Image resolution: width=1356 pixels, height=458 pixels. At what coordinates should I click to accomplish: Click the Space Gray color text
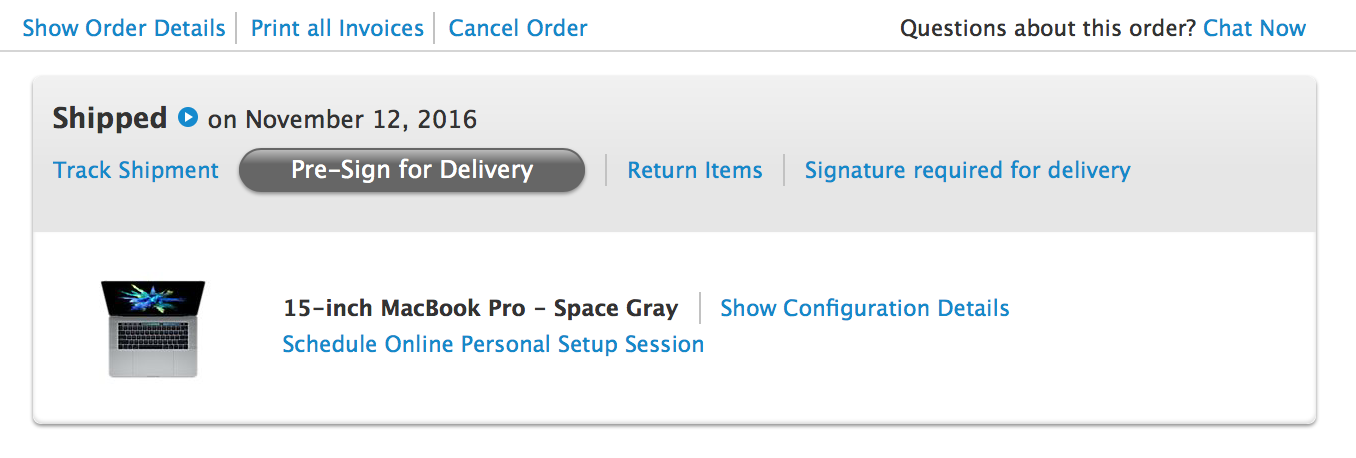(x=616, y=308)
